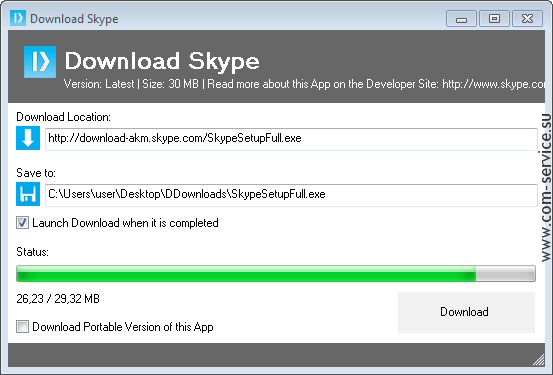Click the resize grip in bottom corner
This screenshot has width=553, height=375.
(x=539, y=360)
